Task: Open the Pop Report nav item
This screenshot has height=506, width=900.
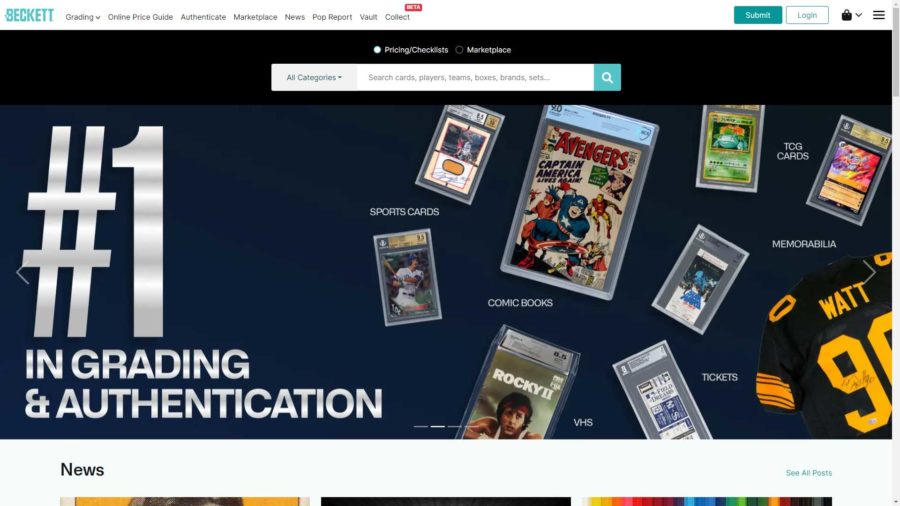Action: point(332,17)
